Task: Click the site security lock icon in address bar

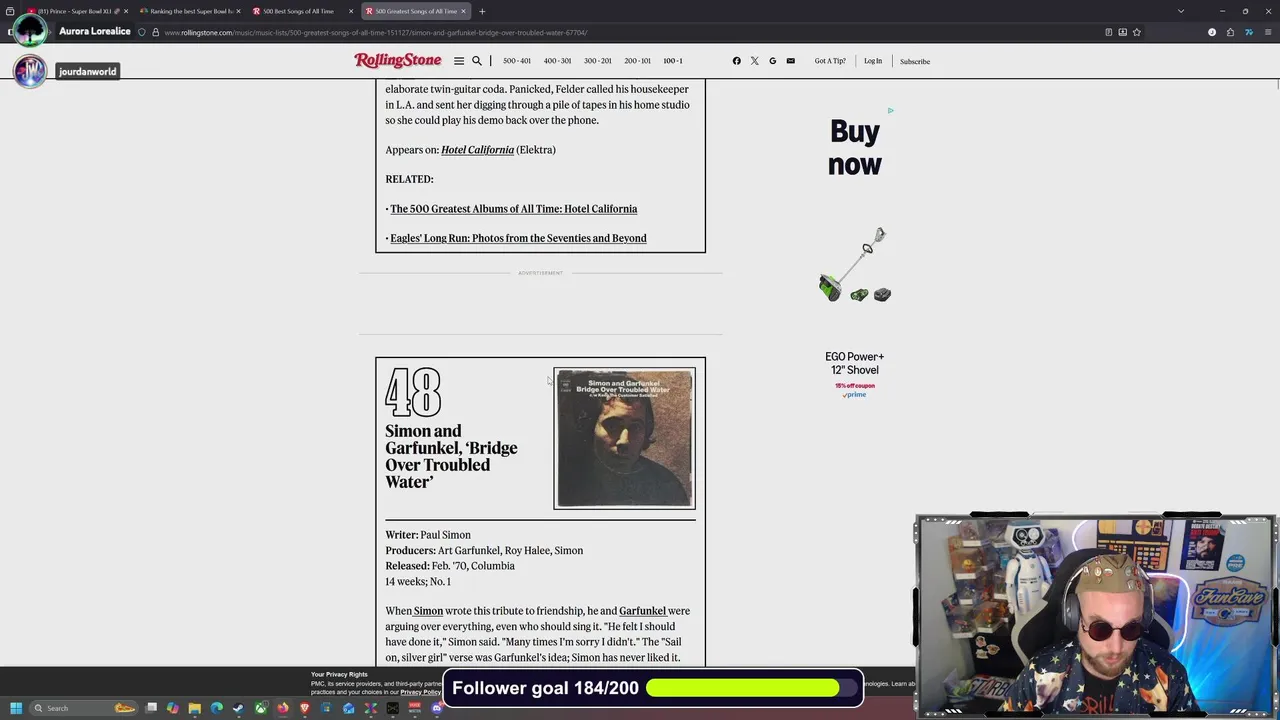Action: pos(155,32)
